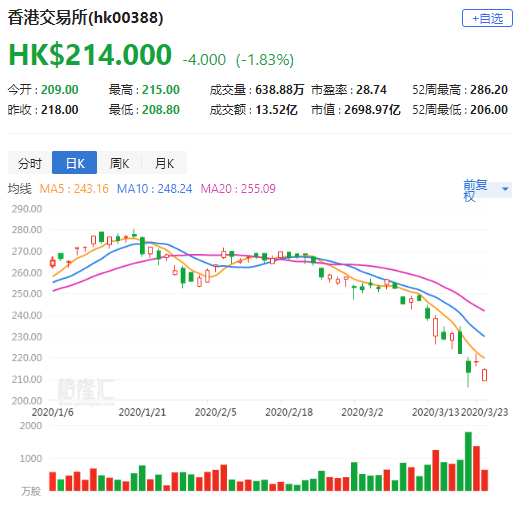Image resolution: width=525 pixels, height=508 pixels.
Task: Click the 2020/2/5 date axis label
Action: coord(216,412)
